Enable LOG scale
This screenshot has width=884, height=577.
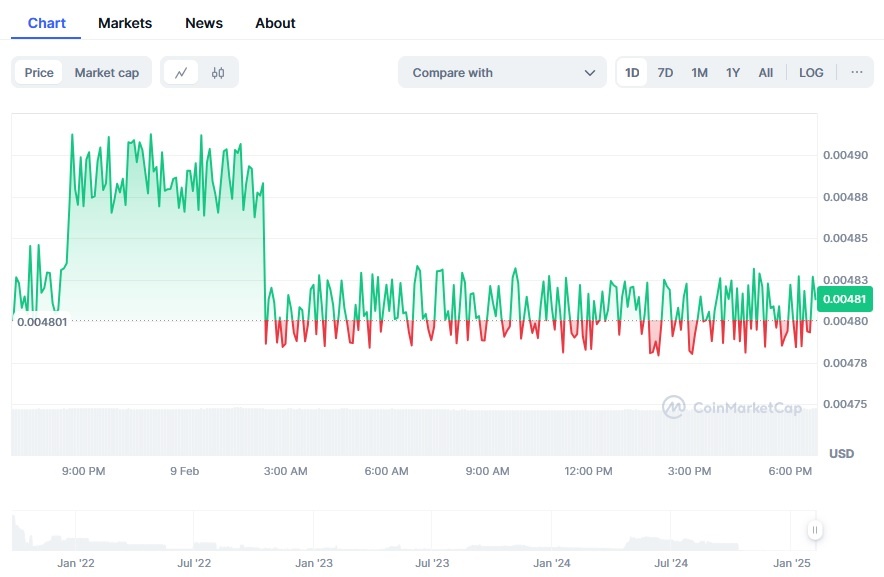click(811, 73)
